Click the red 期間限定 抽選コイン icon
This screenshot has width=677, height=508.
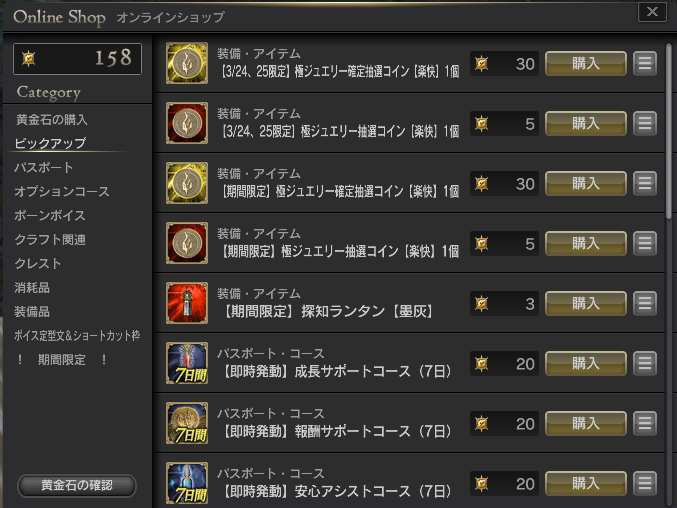tap(187, 243)
